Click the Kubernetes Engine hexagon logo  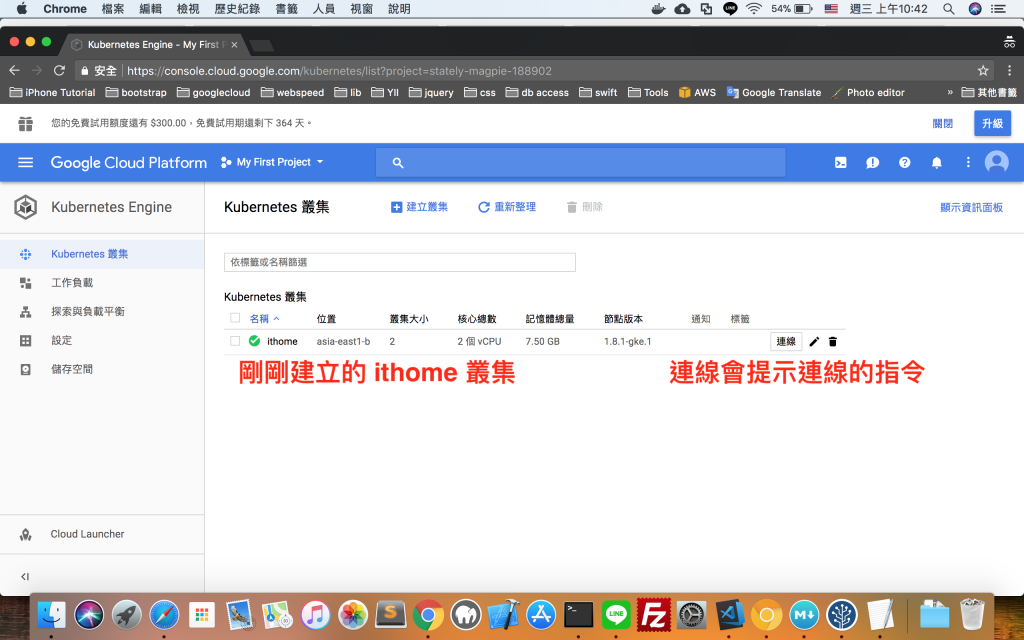tap(25, 207)
